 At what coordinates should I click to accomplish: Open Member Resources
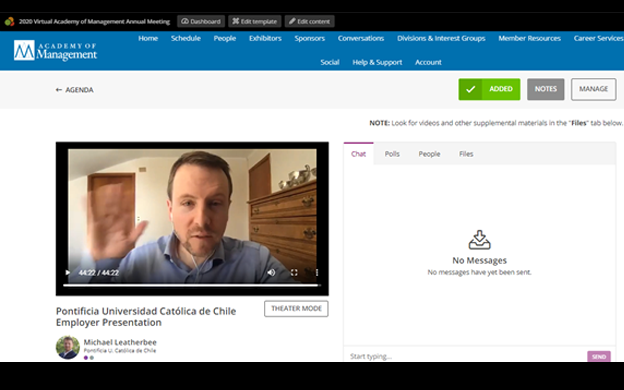click(x=530, y=38)
